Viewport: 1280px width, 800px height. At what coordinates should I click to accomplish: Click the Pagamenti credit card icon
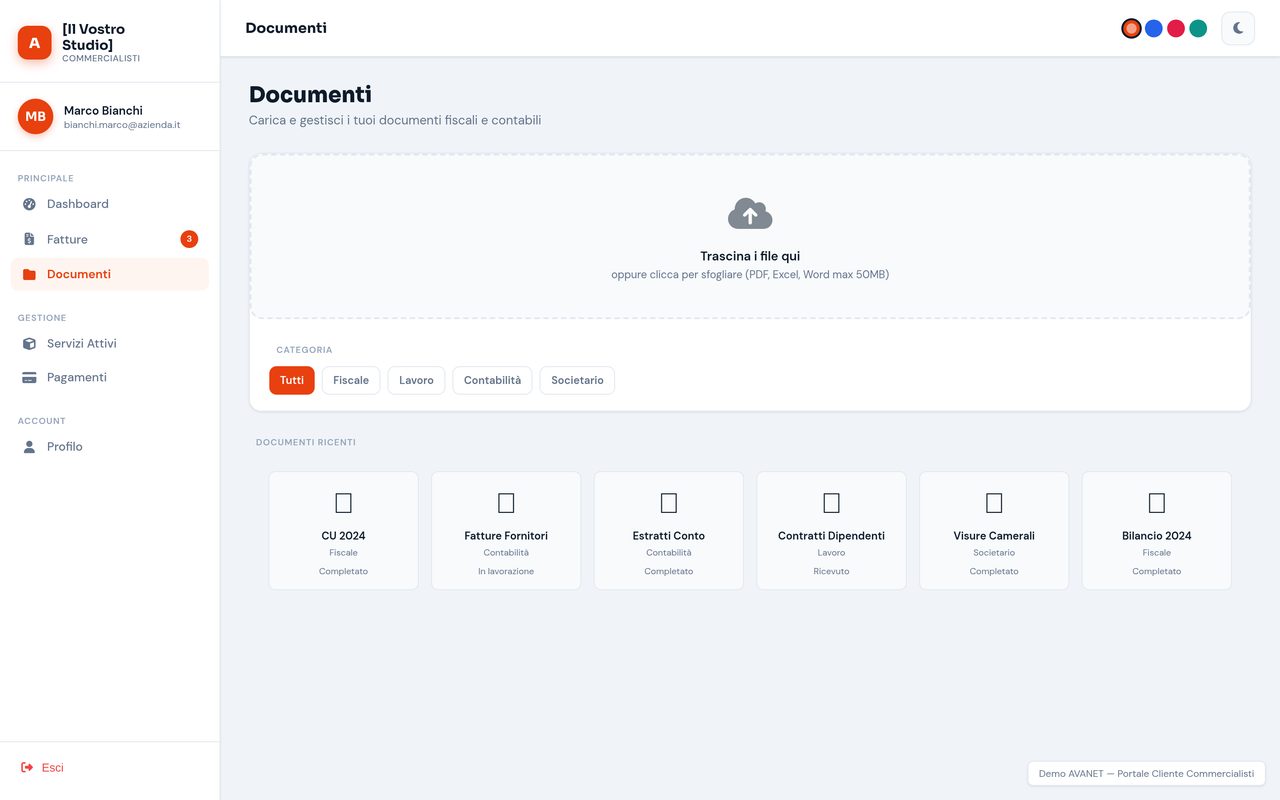(x=29, y=377)
